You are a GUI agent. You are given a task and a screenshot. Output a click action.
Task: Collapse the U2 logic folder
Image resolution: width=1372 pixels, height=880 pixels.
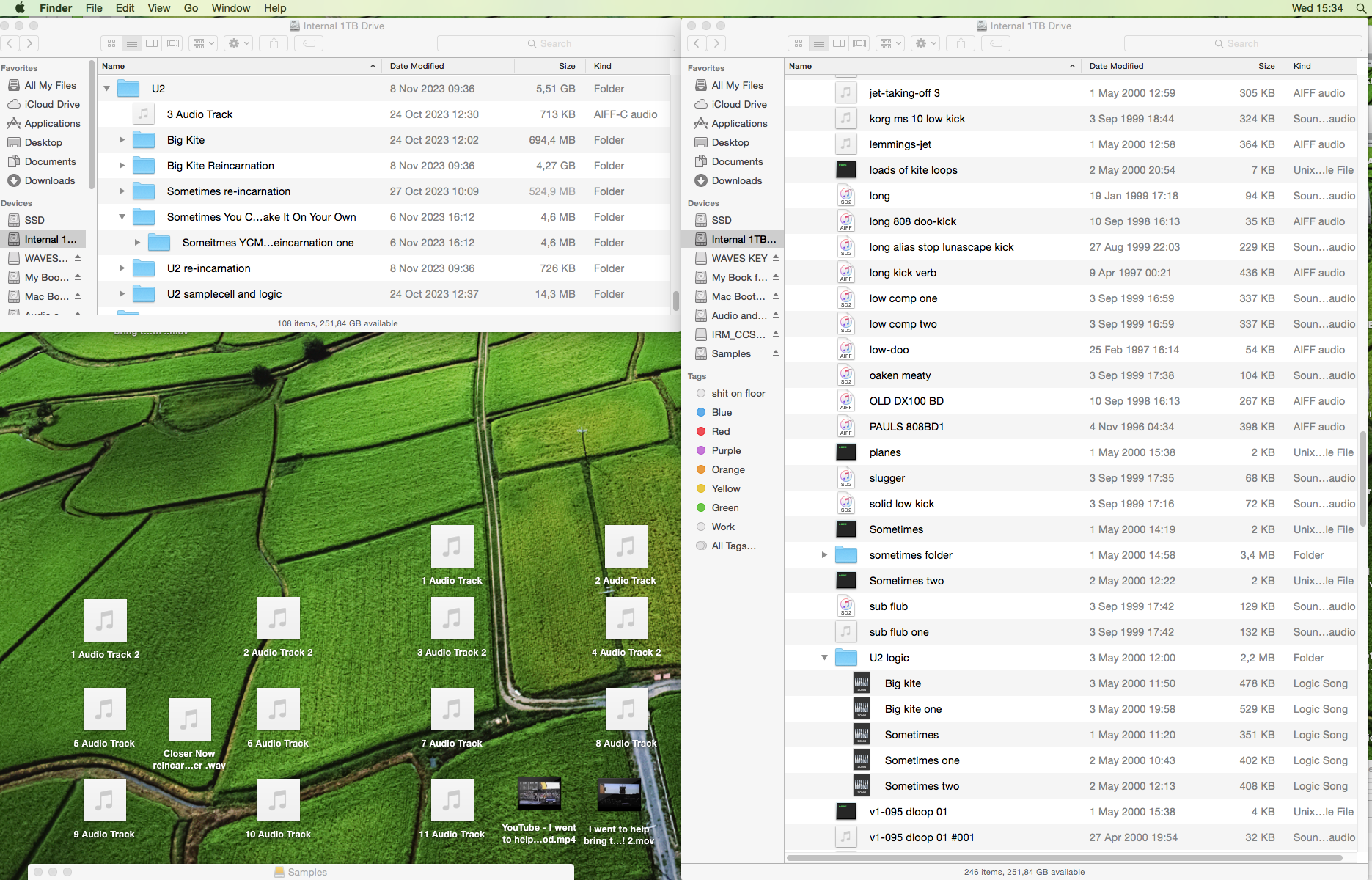(824, 658)
